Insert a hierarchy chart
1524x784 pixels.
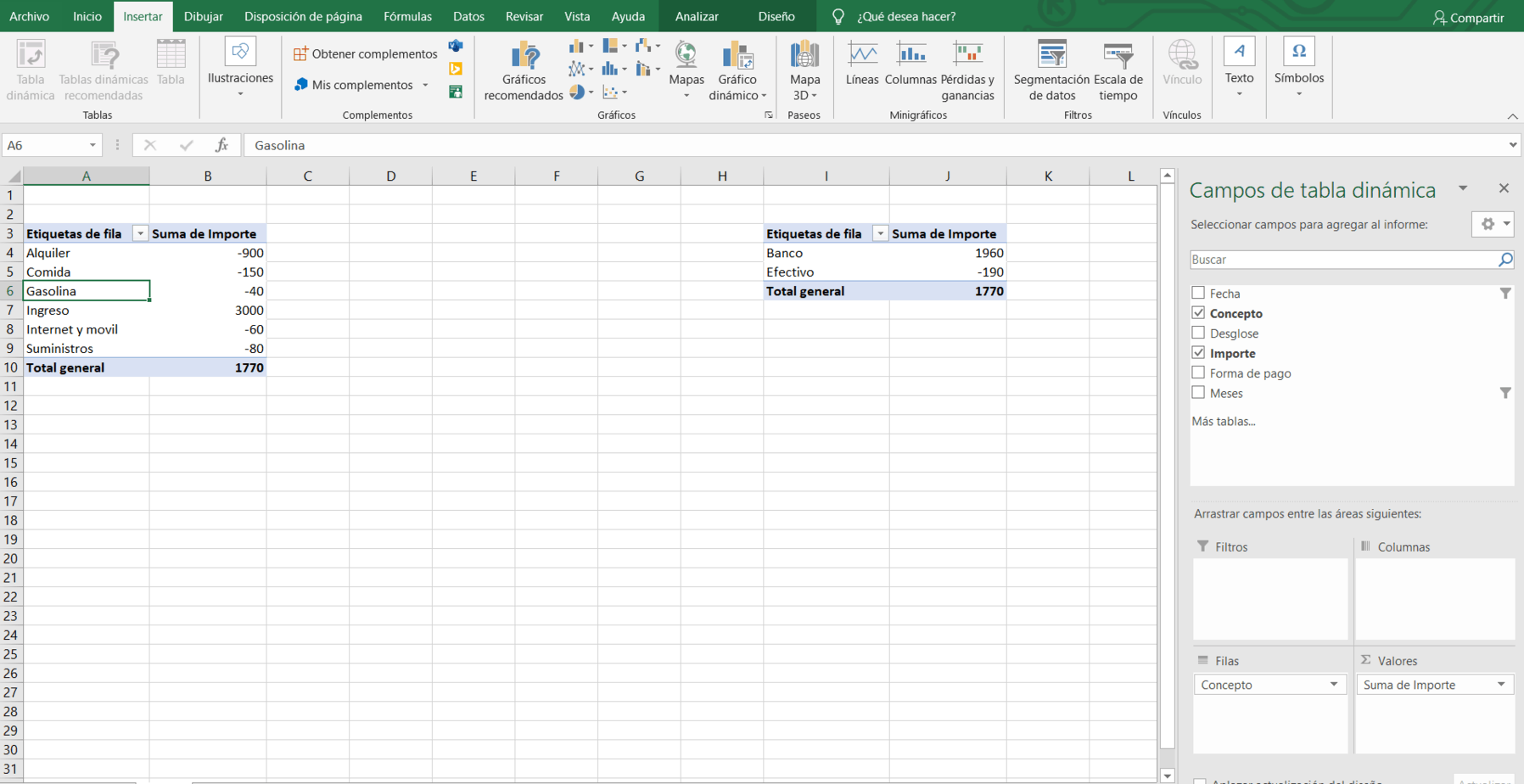(614, 46)
